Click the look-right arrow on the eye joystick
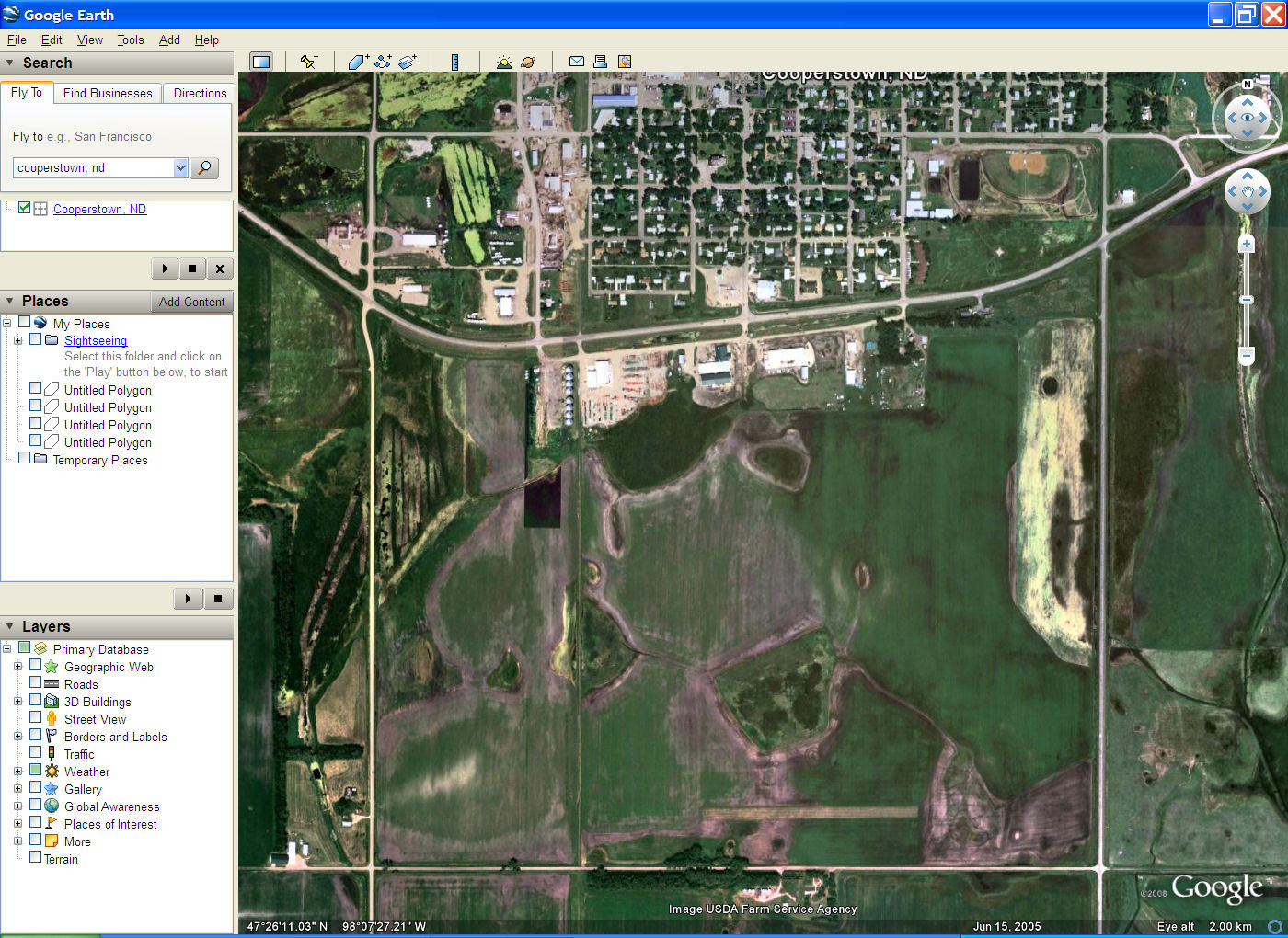The height and width of the screenshot is (938, 1288). [1263, 118]
